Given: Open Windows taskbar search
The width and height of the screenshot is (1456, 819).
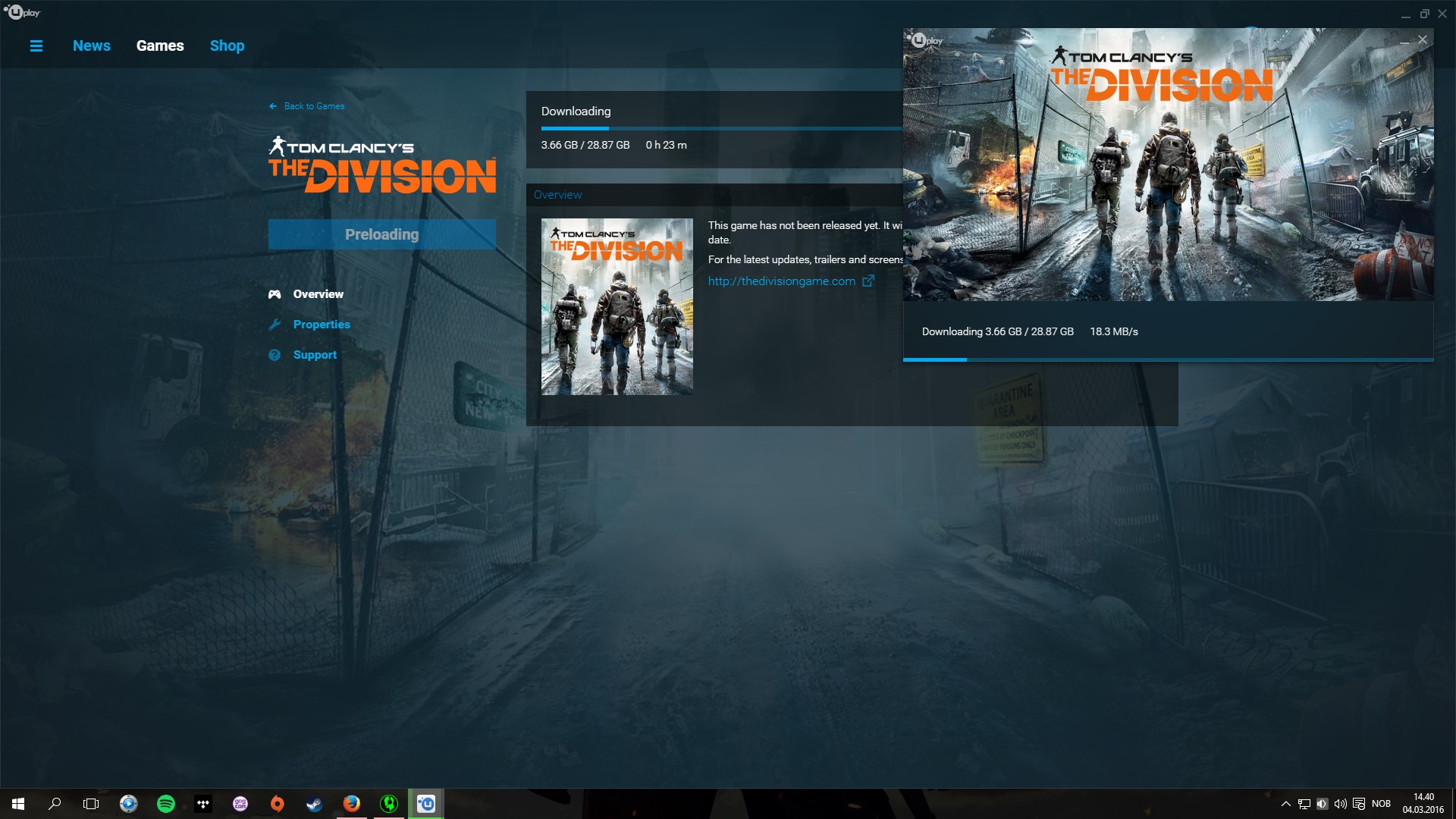Looking at the screenshot, I should (x=55, y=804).
